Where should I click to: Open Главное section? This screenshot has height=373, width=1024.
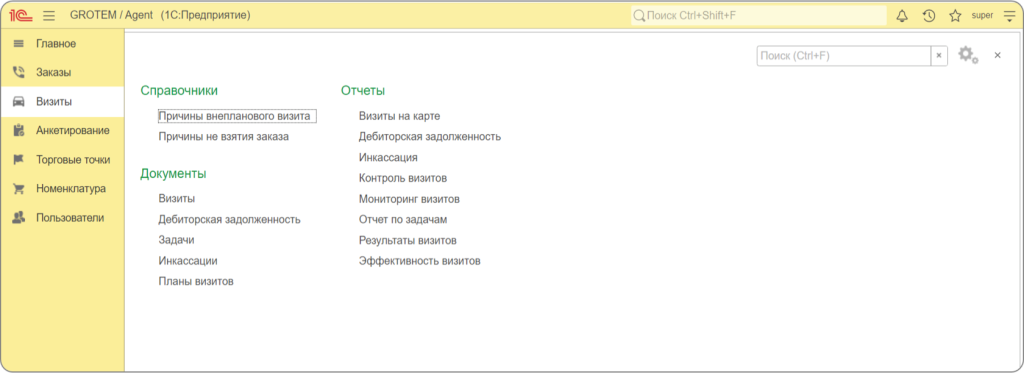(x=62, y=44)
